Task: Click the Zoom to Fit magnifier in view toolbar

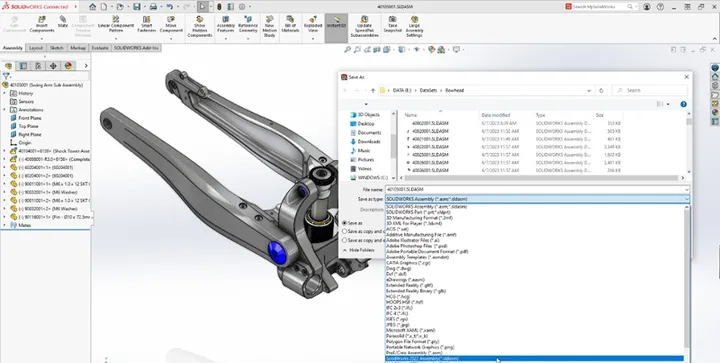Action: point(348,50)
